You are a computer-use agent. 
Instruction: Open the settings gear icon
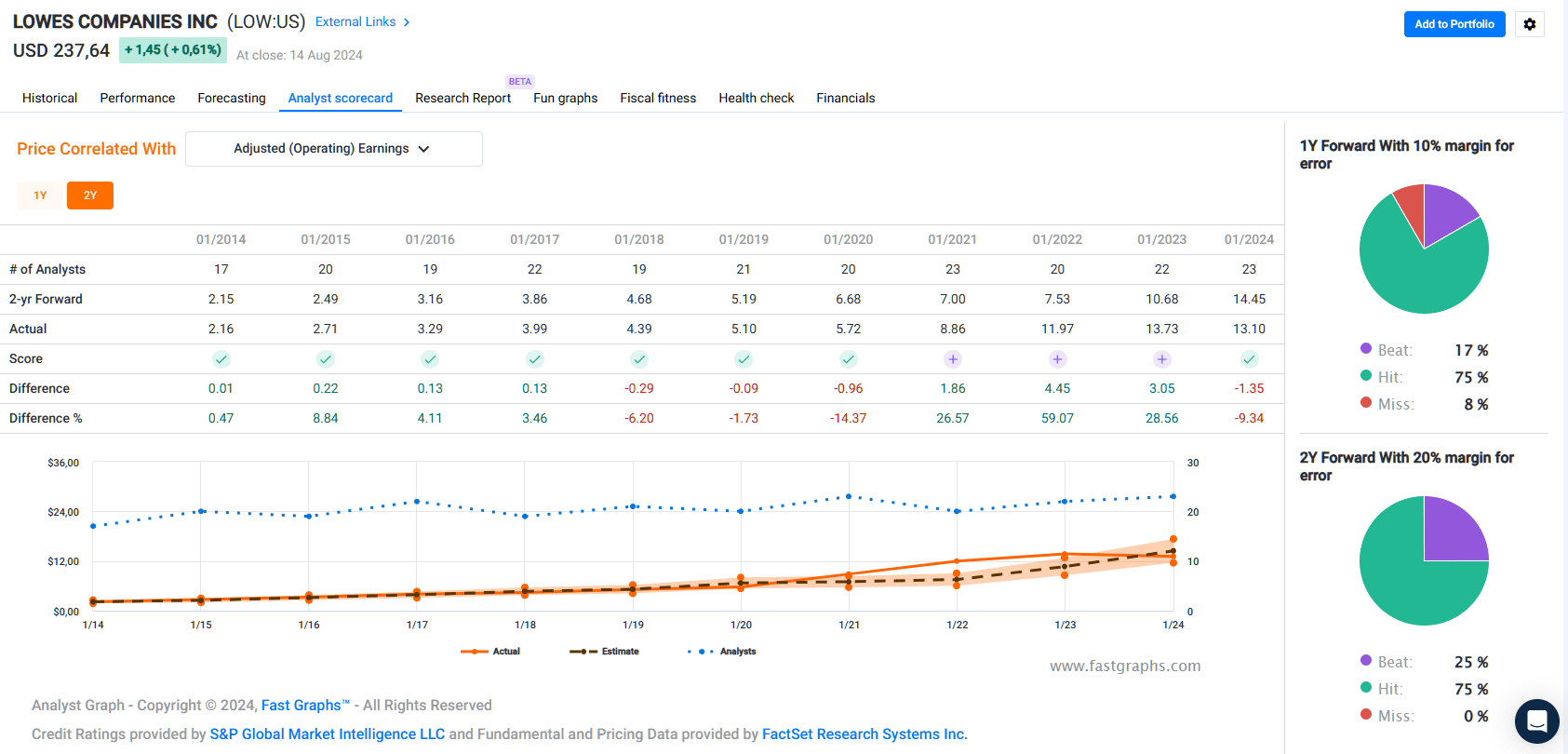coord(1530,24)
